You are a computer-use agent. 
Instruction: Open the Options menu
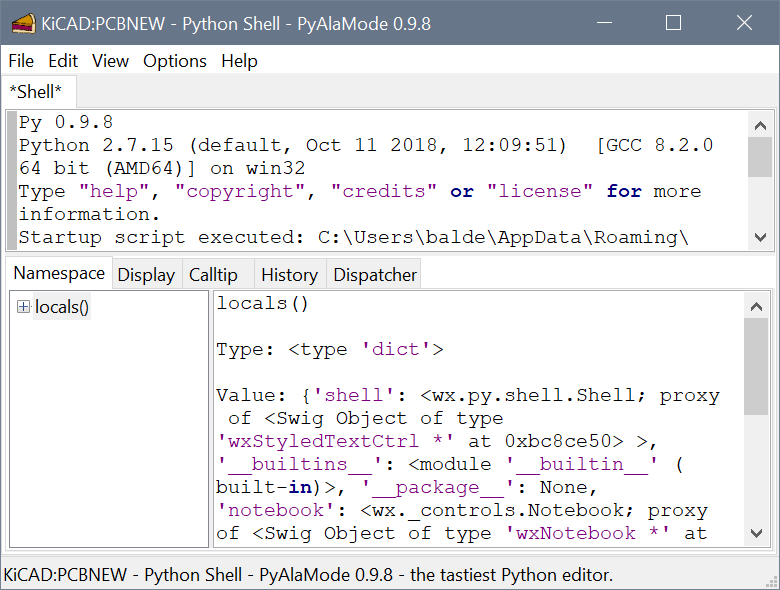pos(175,61)
